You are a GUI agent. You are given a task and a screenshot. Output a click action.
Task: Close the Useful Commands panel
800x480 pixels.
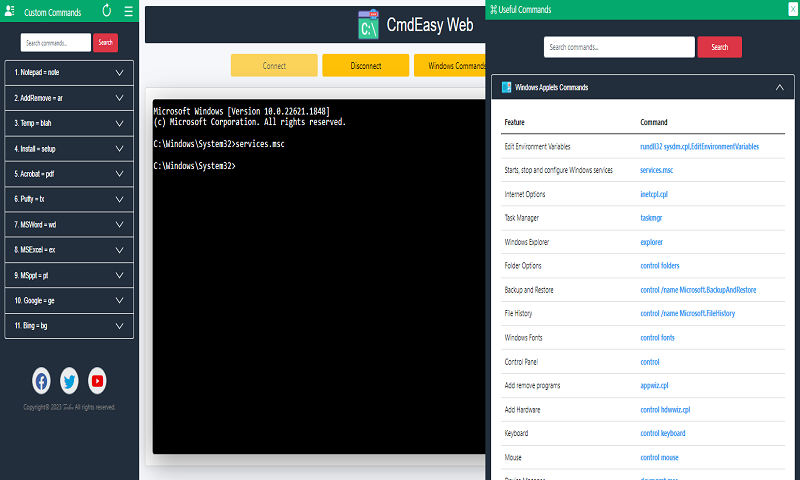(x=793, y=9)
